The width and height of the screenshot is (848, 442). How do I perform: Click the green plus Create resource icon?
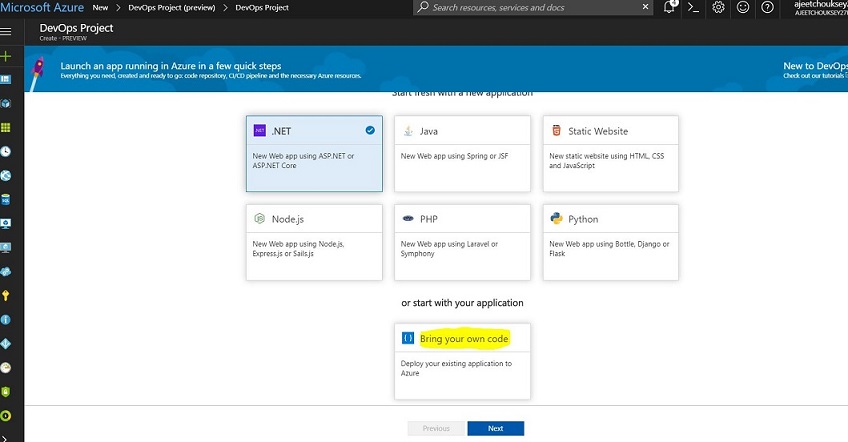(x=5, y=56)
